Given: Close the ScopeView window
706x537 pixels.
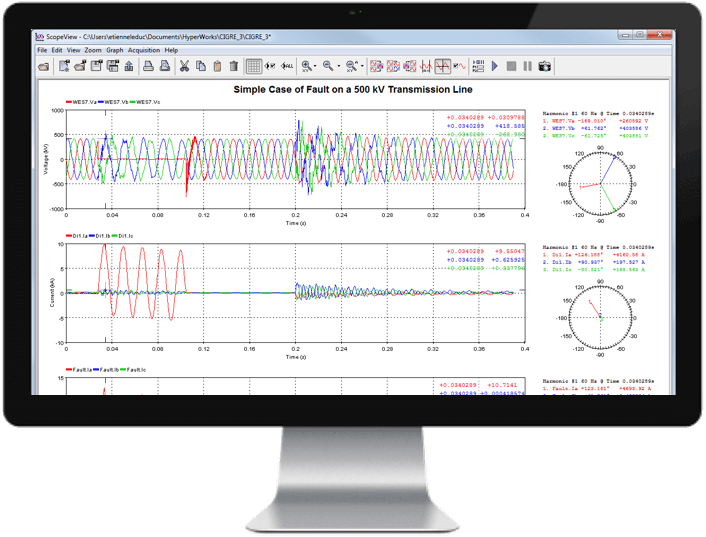Looking at the screenshot, I should 659,35.
